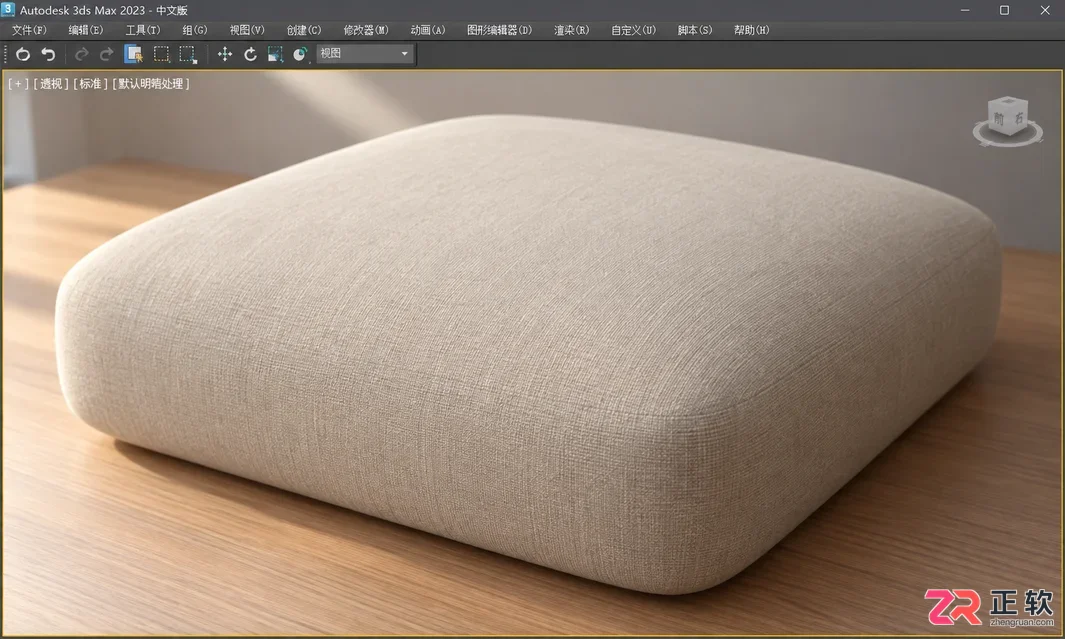1065x639 pixels.
Task: Open the 文件(F) menu
Action: point(29,30)
